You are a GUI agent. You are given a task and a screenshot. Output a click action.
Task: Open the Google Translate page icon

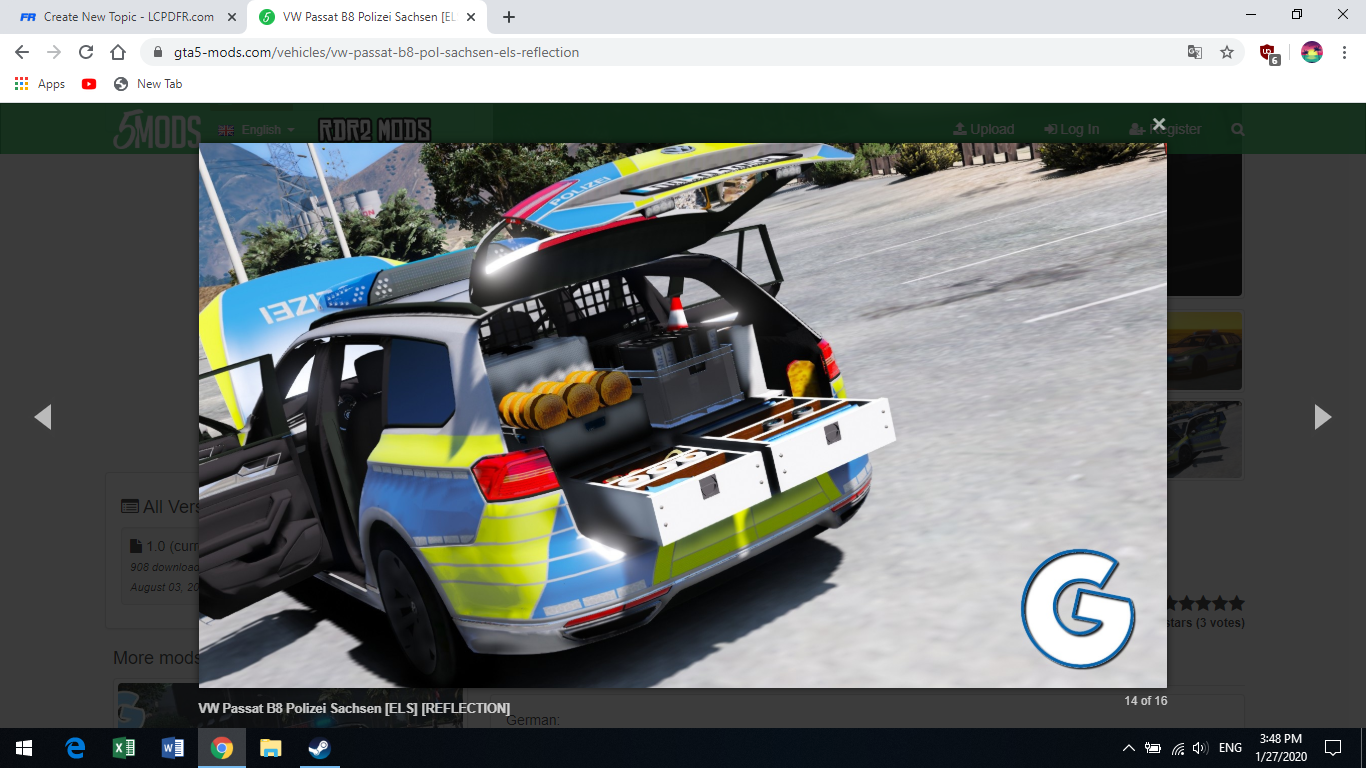(x=1195, y=52)
